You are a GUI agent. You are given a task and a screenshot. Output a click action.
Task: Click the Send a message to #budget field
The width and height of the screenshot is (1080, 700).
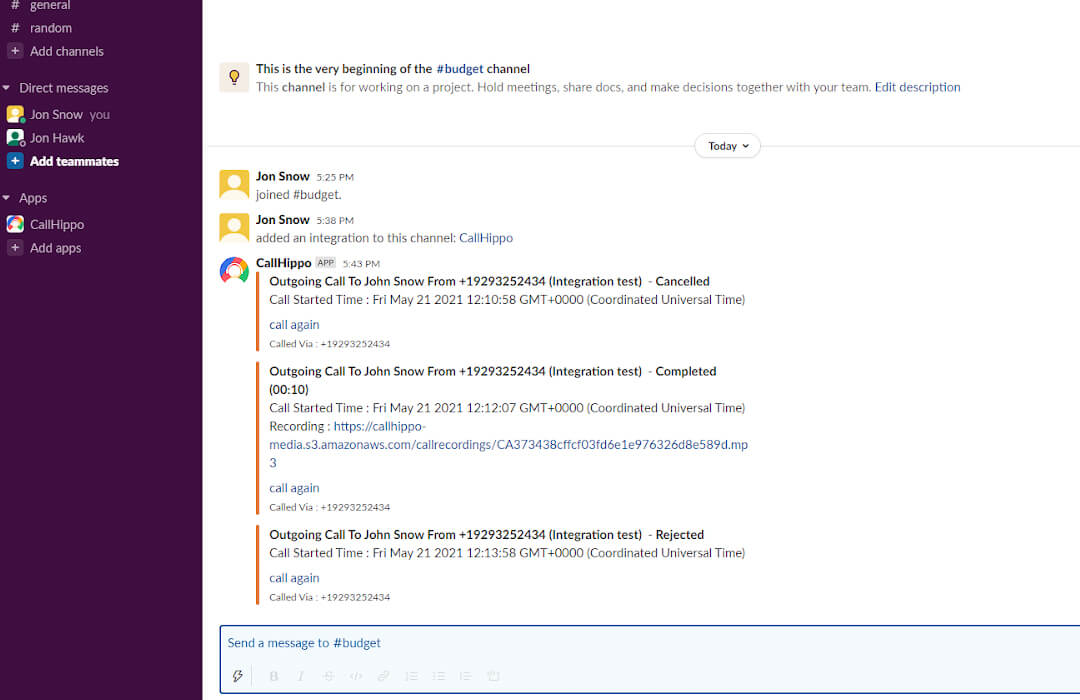[x=650, y=643]
